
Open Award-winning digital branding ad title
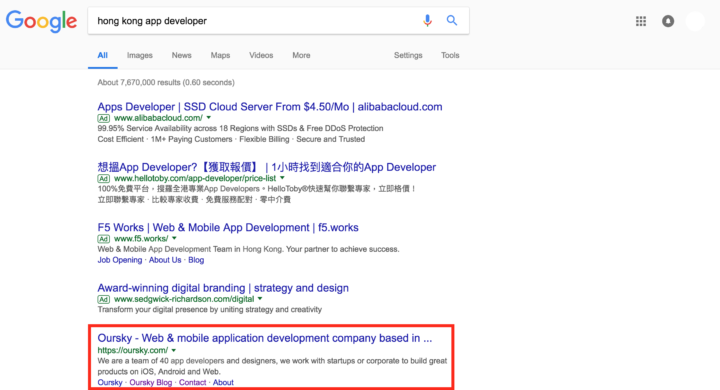[223, 288]
